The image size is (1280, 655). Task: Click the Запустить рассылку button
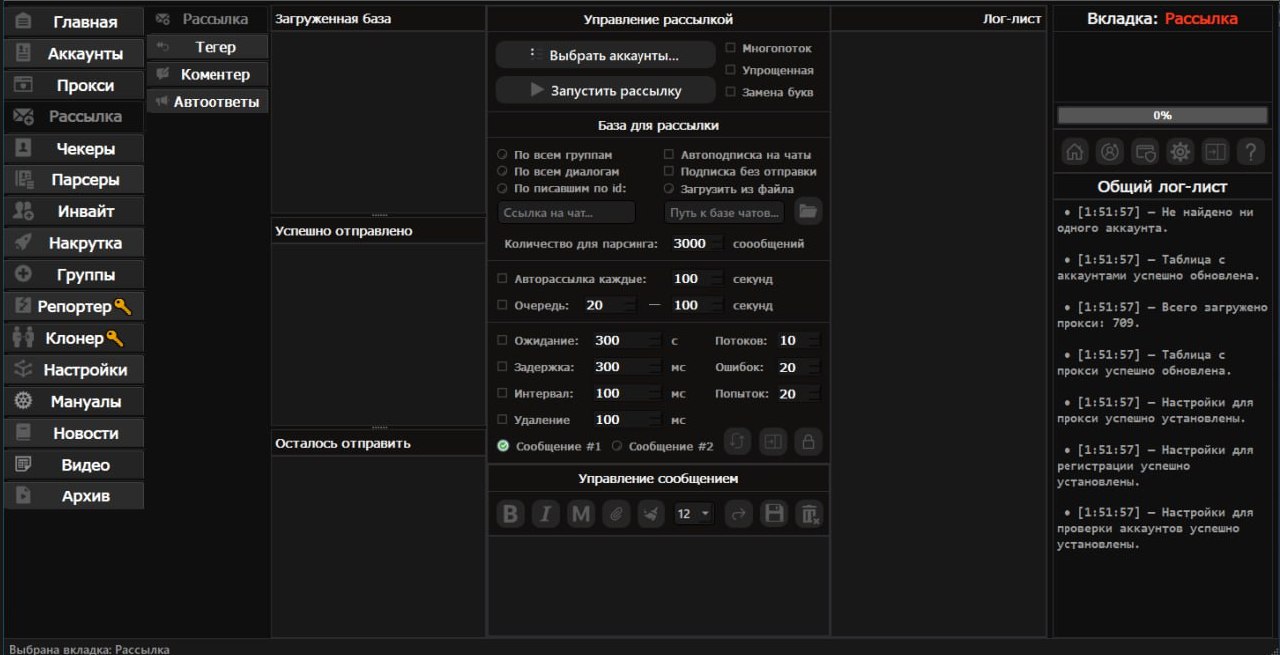(x=605, y=90)
